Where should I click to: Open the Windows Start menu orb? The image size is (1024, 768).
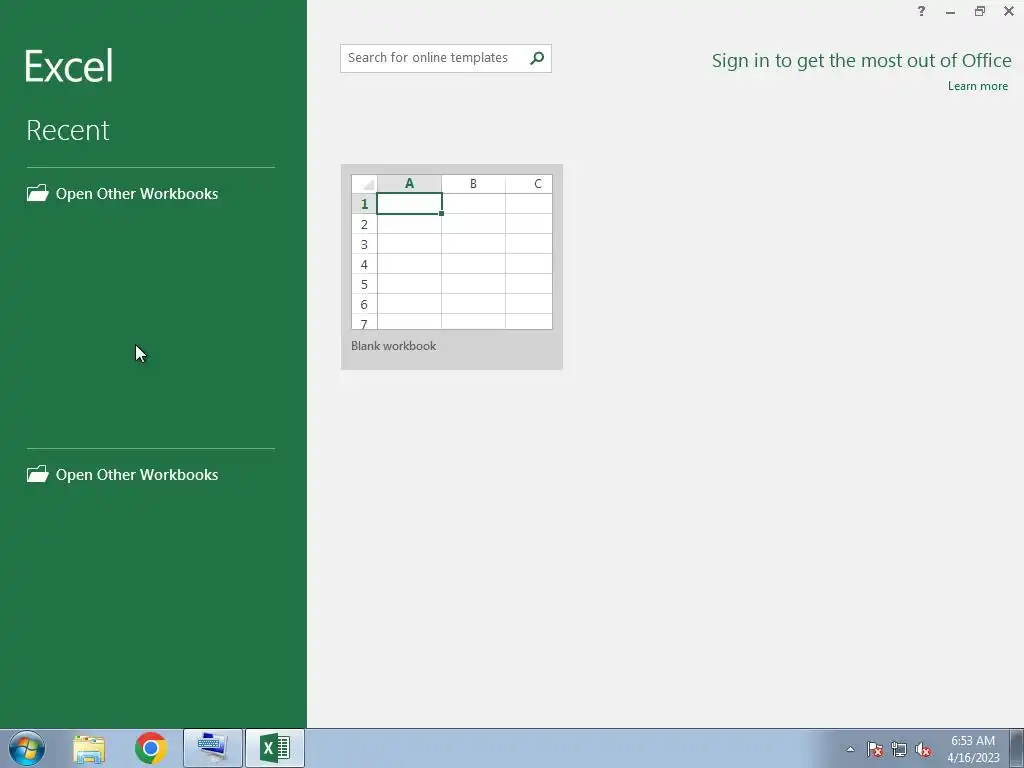(x=27, y=748)
